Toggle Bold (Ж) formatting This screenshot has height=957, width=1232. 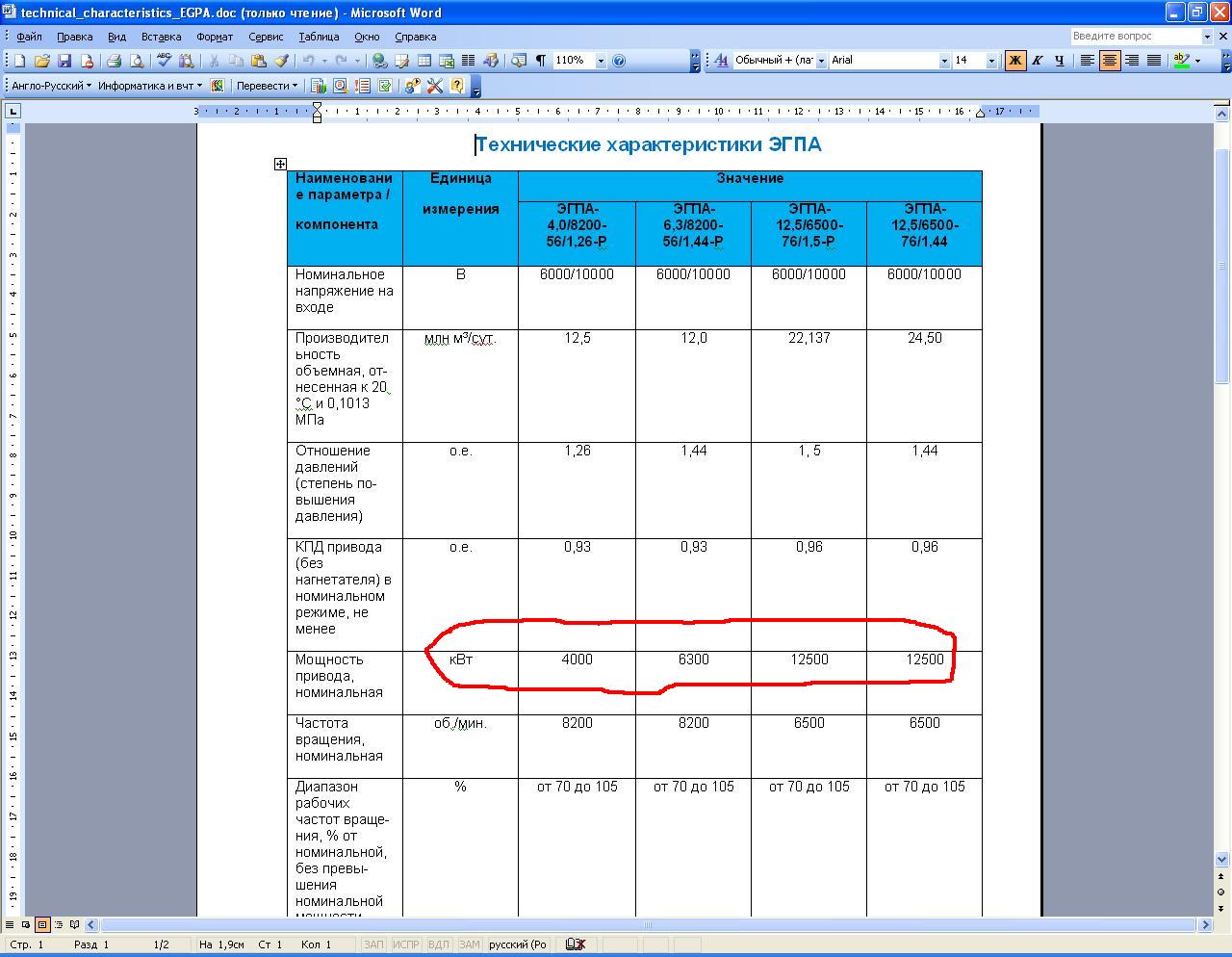(1014, 61)
